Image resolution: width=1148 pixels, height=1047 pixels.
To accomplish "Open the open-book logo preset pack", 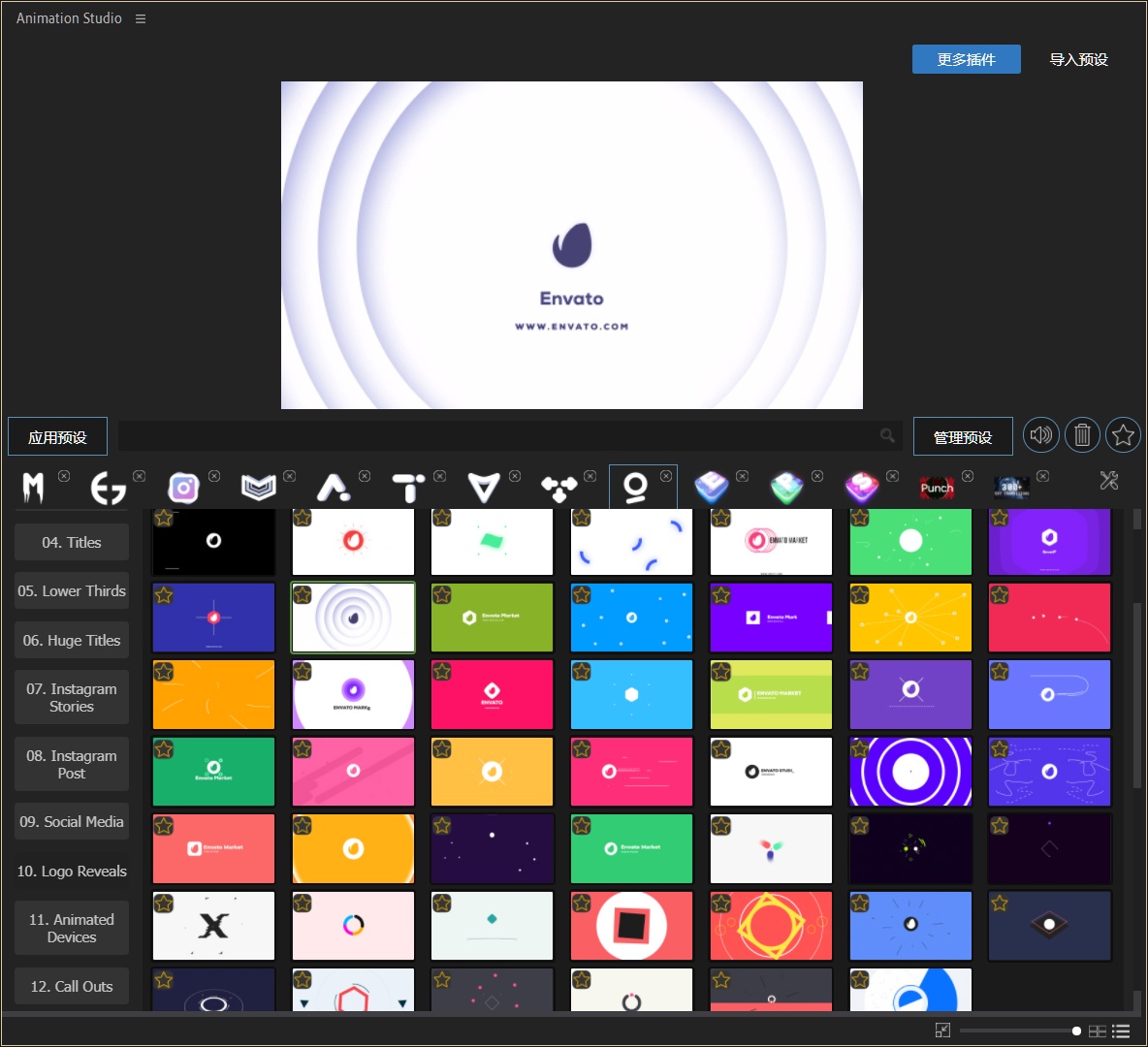I will click(259, 488).
